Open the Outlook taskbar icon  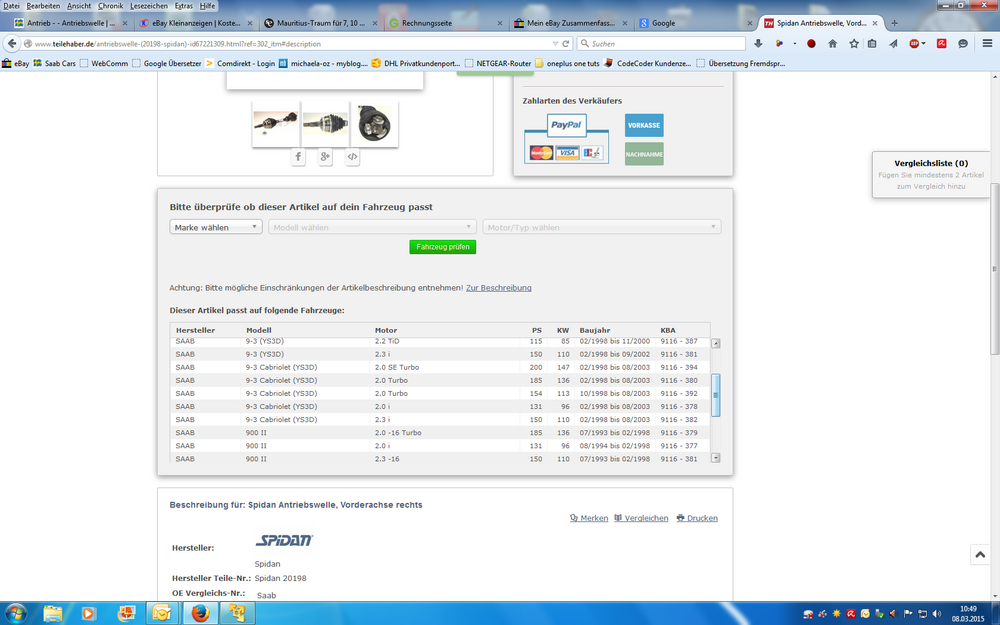pos(162,614)
